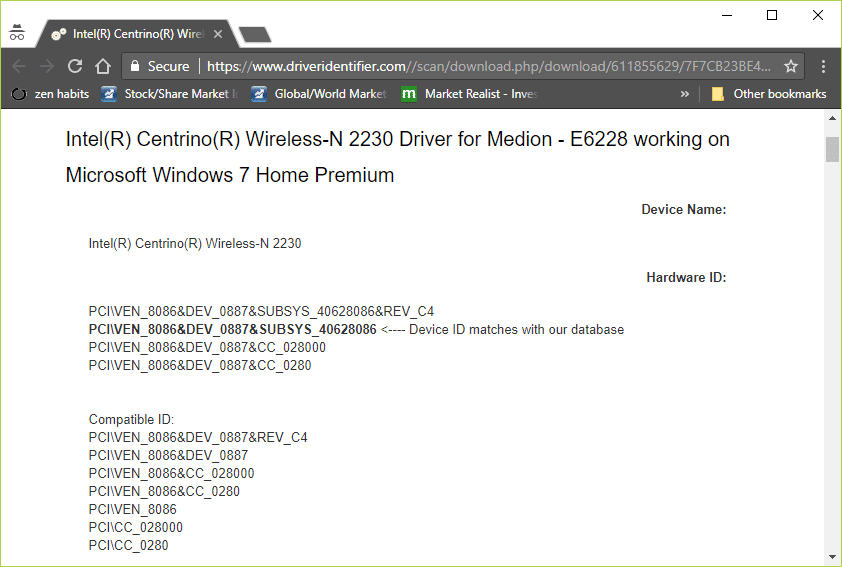Open the Other bookmarks folder
The image size is (842, 567).
[x=768, y=94]
